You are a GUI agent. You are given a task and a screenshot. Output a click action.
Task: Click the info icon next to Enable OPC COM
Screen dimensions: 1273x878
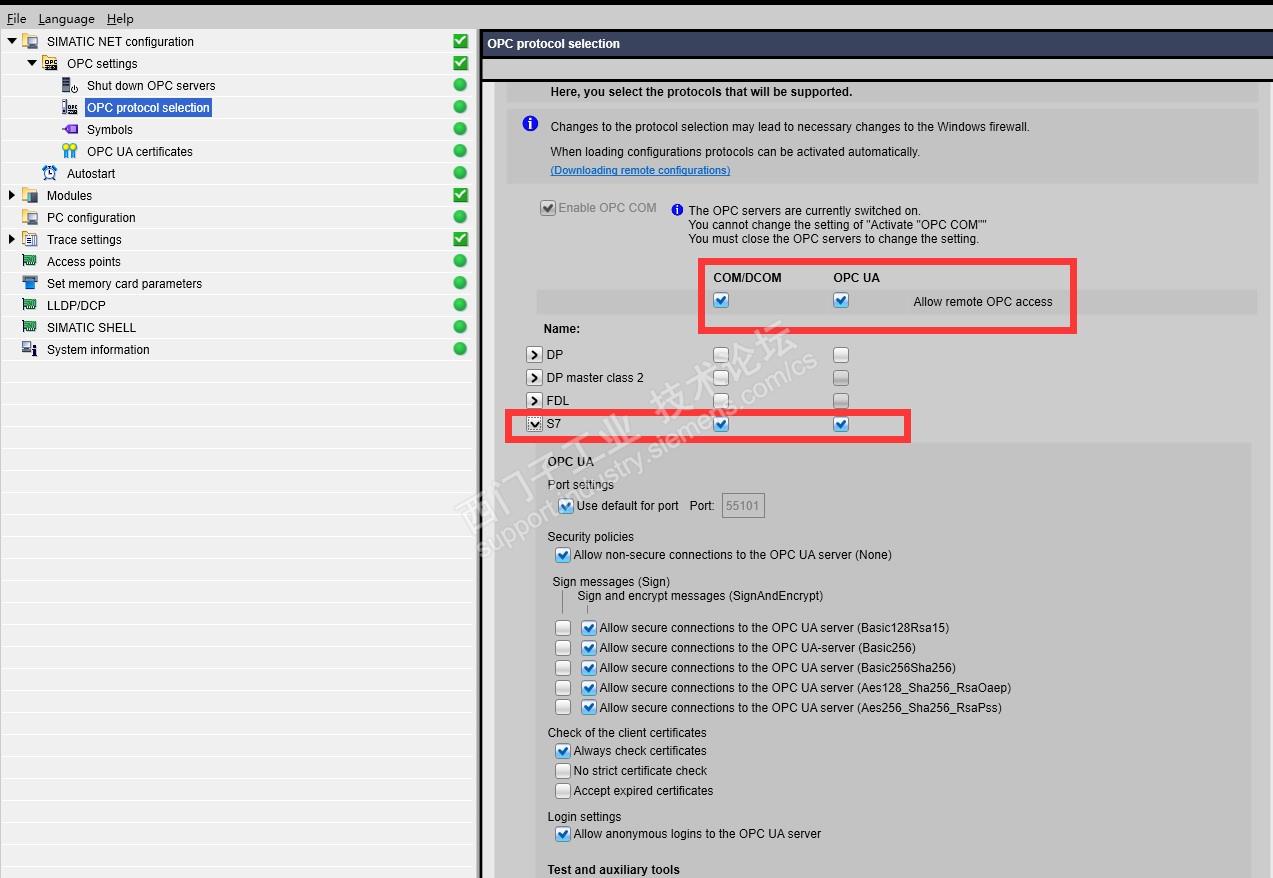tap(677, 210)
